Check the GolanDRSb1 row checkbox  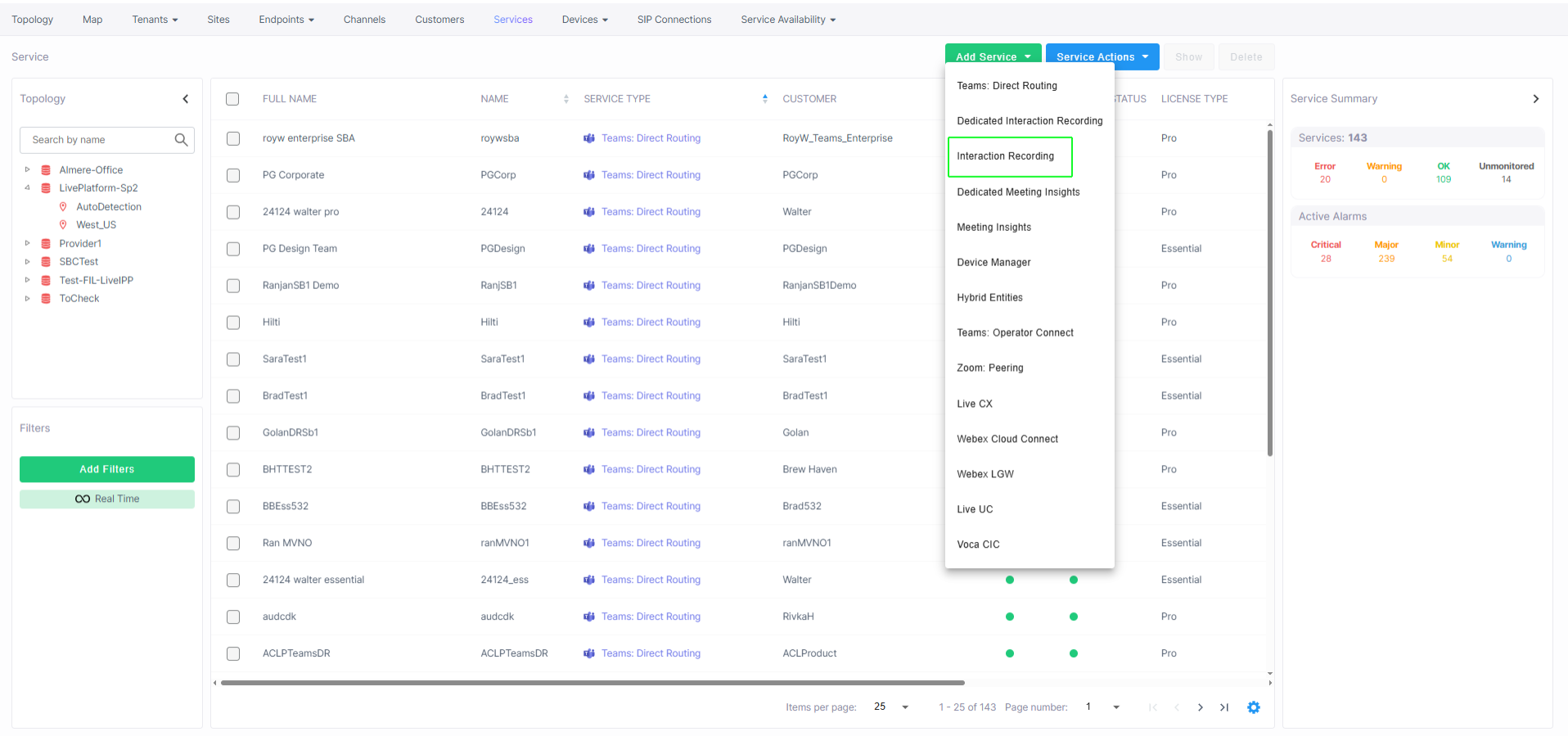click(x=233, y=433)
